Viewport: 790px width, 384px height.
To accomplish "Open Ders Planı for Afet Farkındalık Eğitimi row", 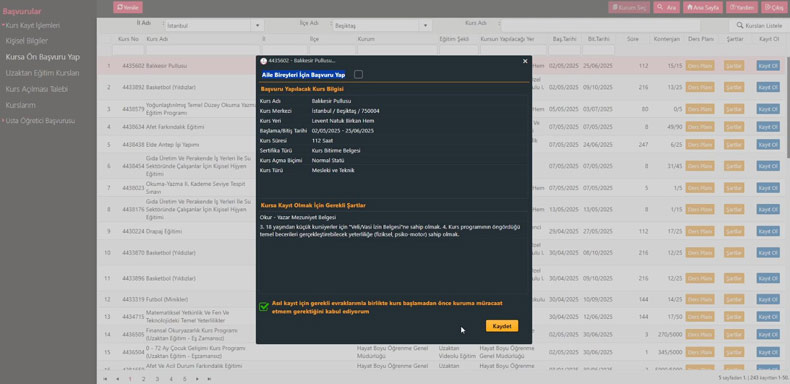I will [x=700, y=127].
